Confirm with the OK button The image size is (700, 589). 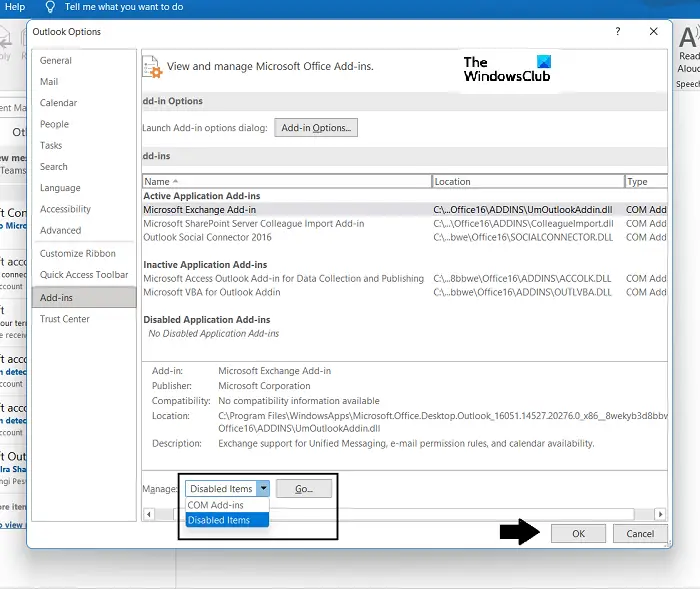point(579,534)
